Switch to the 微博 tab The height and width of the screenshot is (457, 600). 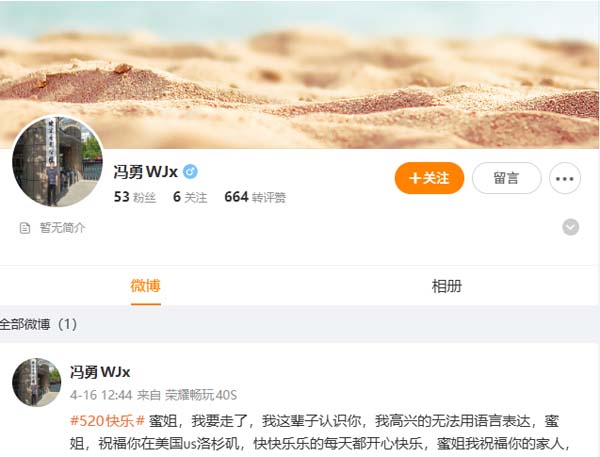145,286
